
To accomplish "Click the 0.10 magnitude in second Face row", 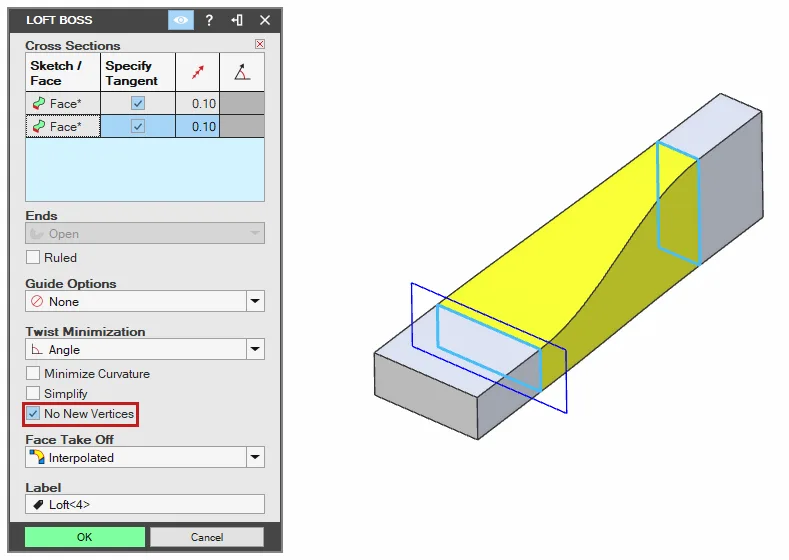I will 198,126.
